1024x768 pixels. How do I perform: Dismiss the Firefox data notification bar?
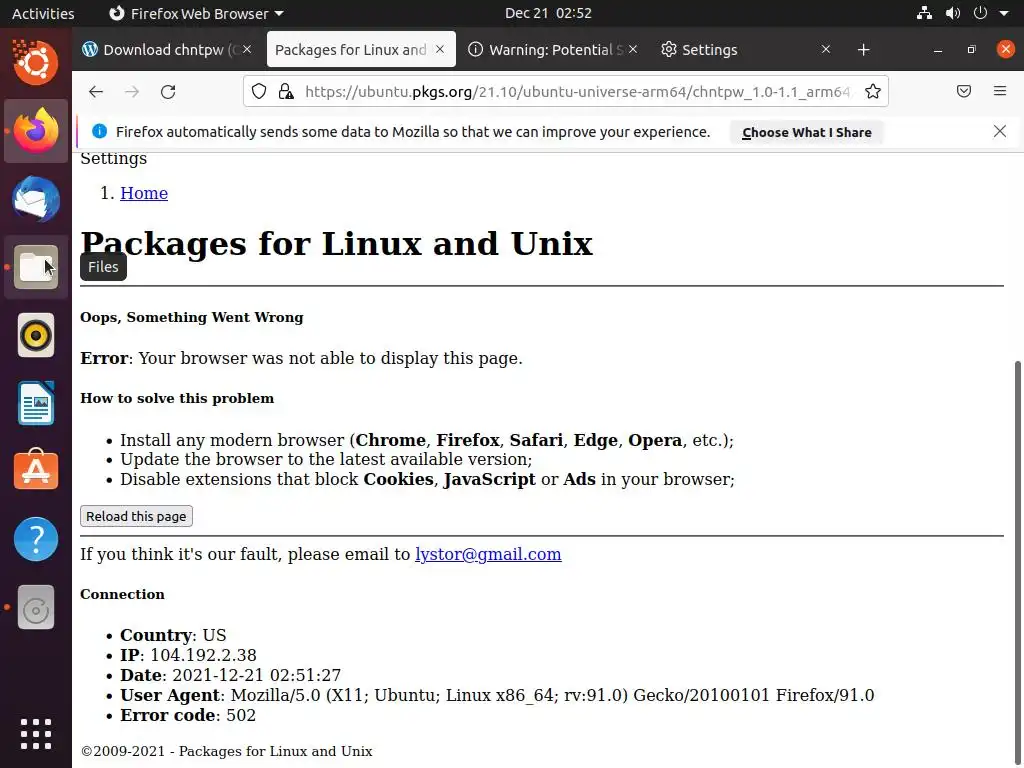click(x=999, y=131)
